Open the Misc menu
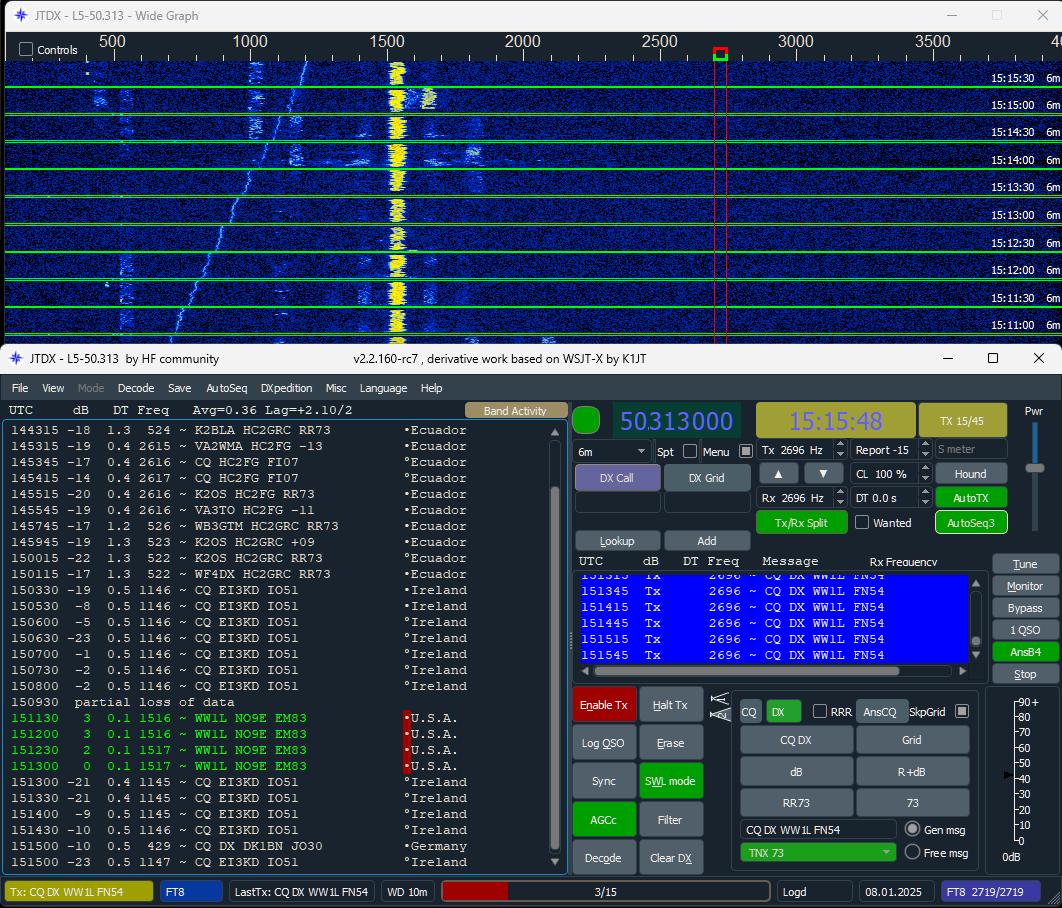This screenshot has height=908, width=1062. click(336, 388)
